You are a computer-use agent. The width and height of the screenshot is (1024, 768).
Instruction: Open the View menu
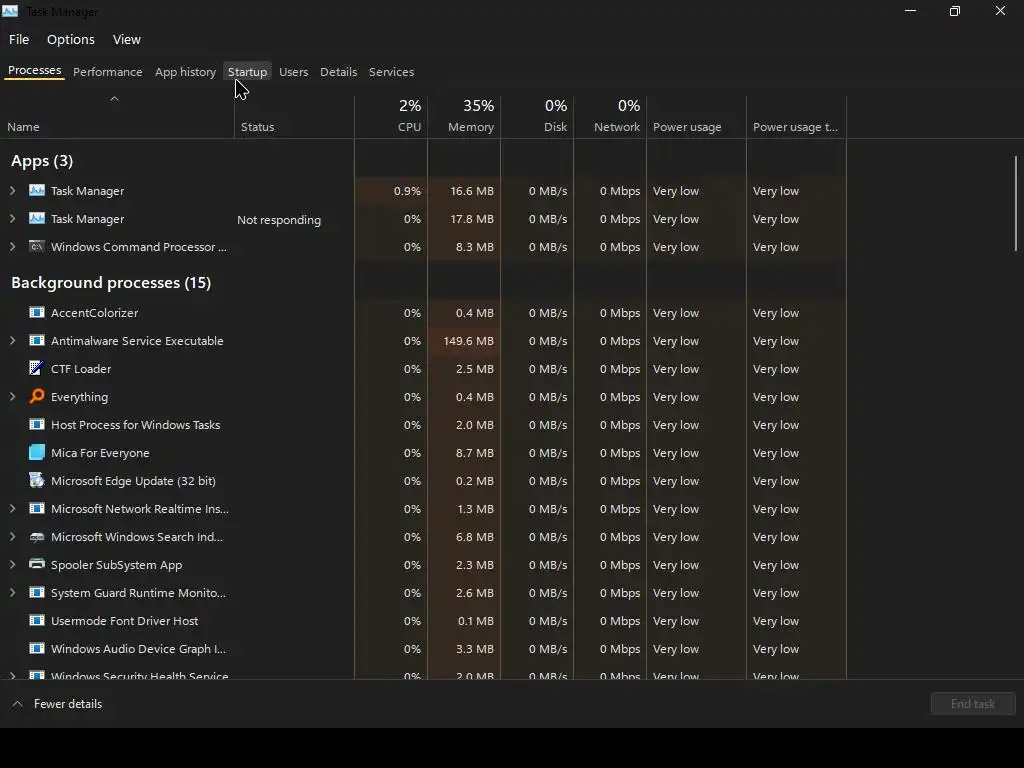(127, 39)
